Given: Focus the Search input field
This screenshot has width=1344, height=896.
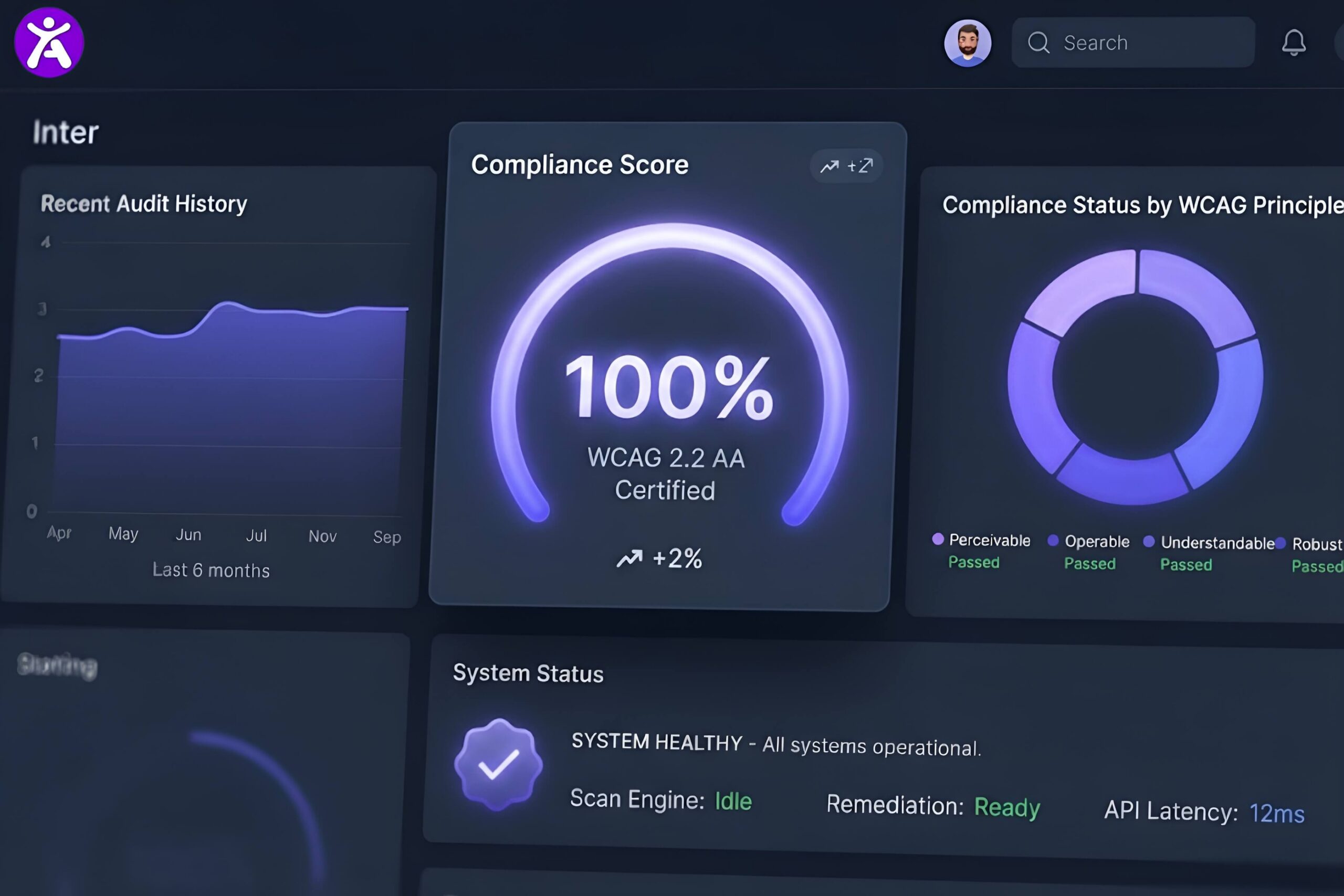Looking at the screenshot, I should coord(1133,43).
